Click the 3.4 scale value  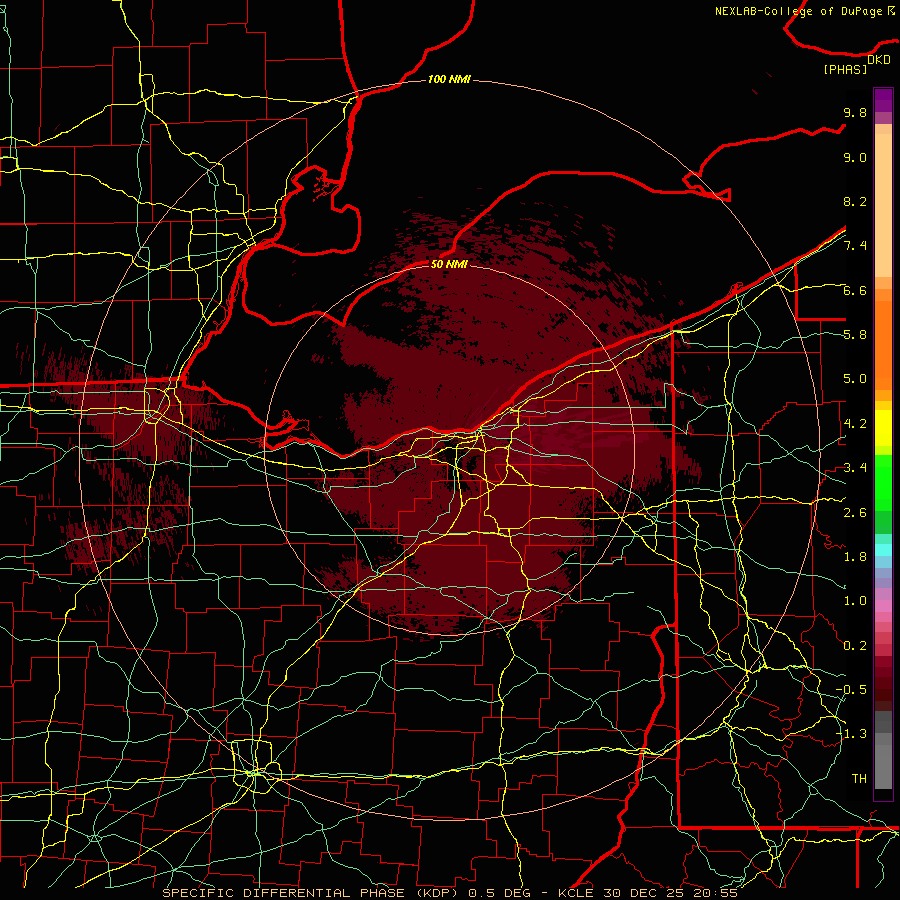point(855,468)
